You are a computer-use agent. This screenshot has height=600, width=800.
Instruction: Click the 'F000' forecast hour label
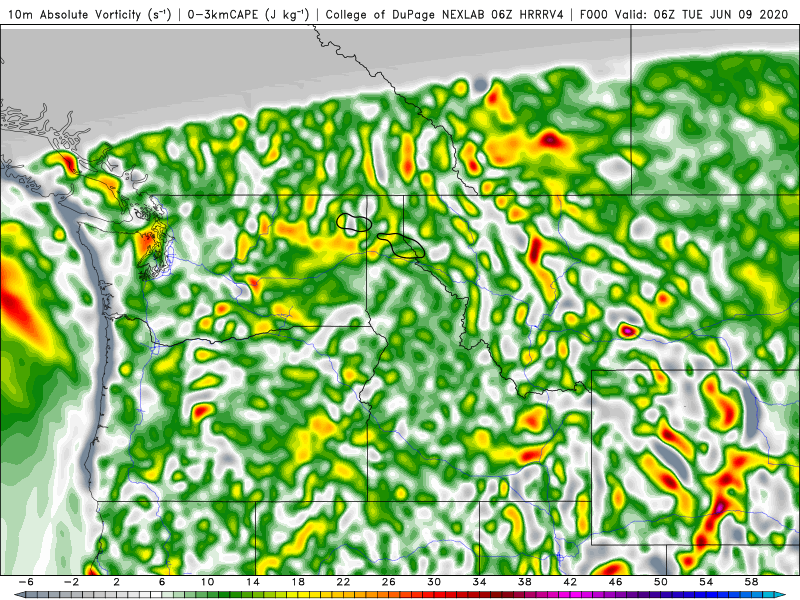pos(594,14)
